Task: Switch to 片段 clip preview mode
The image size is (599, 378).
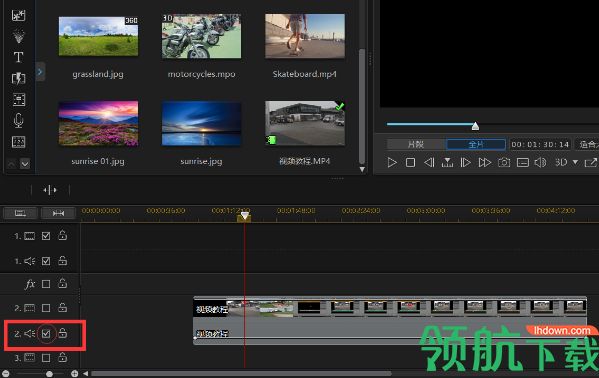Action: point(416,144)
